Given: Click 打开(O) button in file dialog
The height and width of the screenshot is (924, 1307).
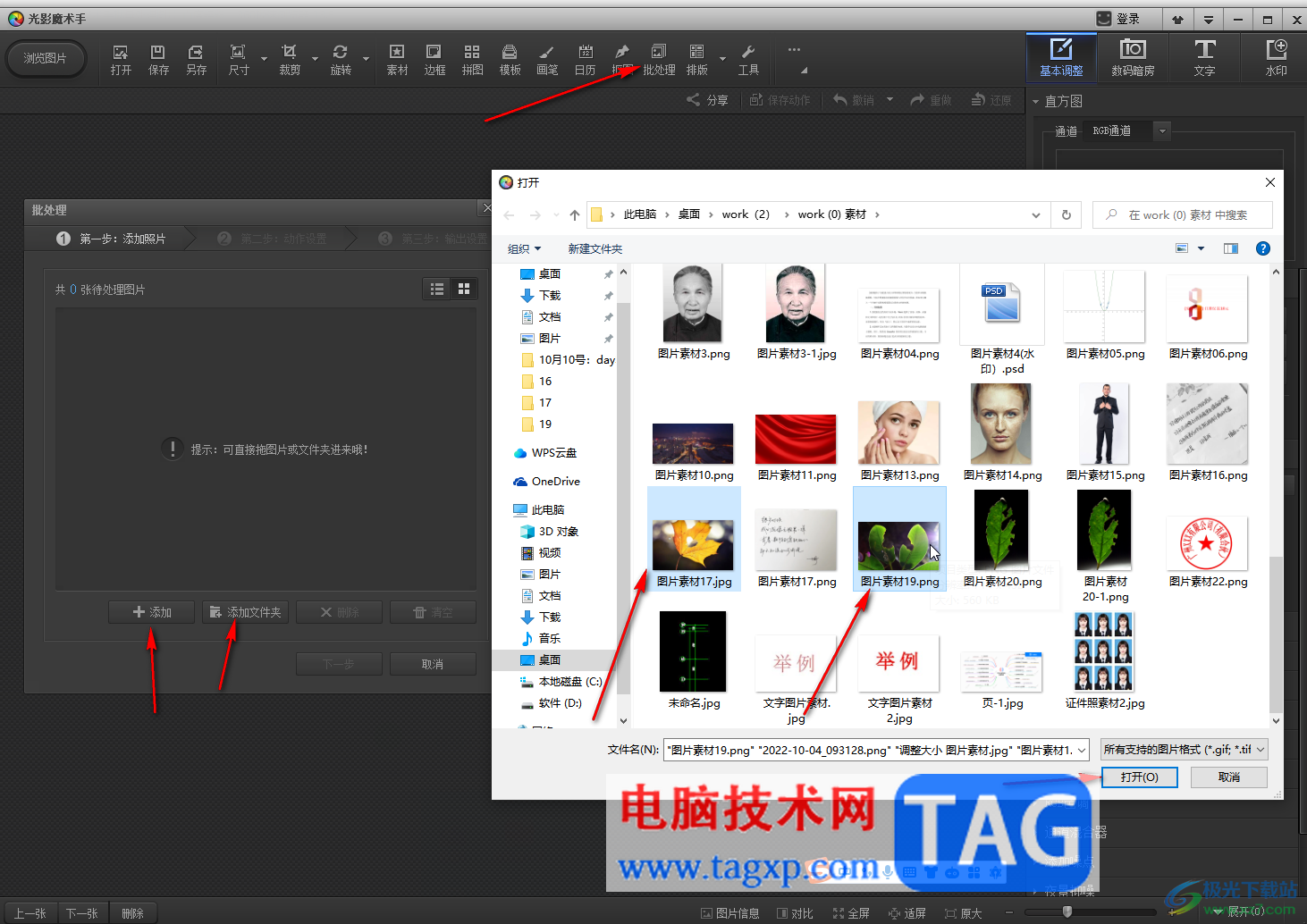Looking at the screenshot, I should pyautogui.click(x=1139, y=777).
